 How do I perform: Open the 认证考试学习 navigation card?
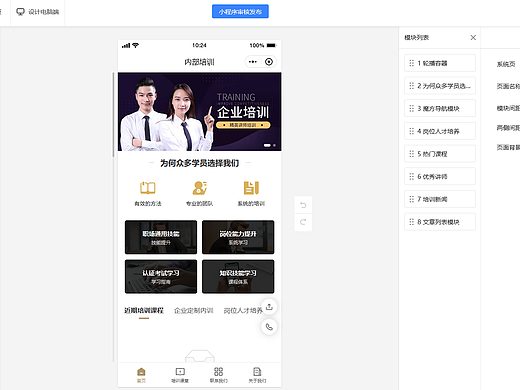click(x=161, y=277)
